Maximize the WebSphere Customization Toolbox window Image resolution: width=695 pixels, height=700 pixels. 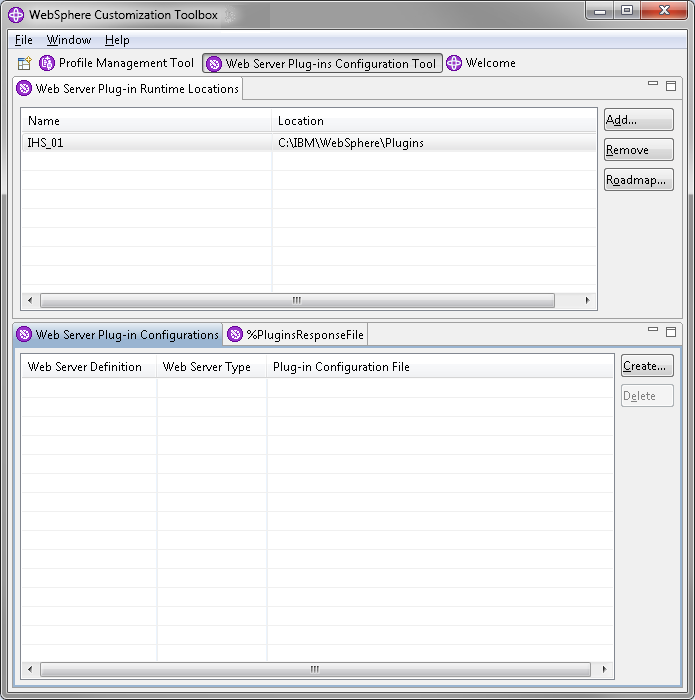[627, 10]
